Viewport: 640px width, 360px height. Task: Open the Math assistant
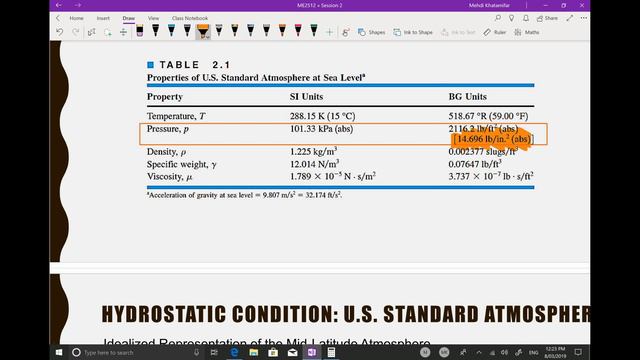coord(527,32)
